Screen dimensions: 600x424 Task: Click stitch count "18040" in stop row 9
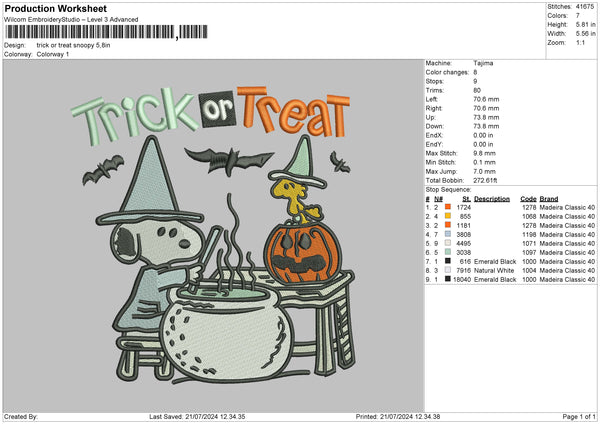coord(462,280)
